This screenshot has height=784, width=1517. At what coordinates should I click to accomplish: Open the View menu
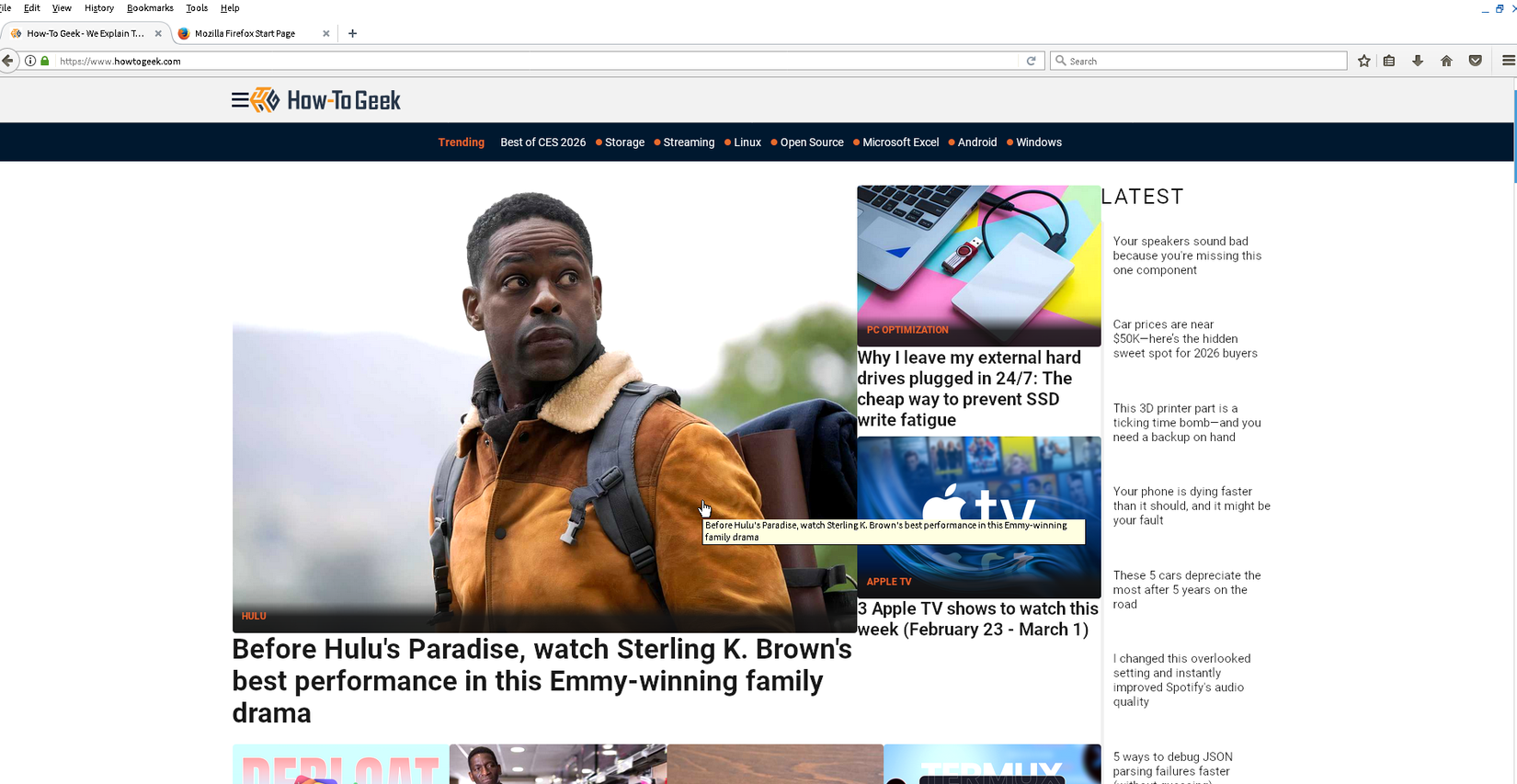point(62,7)
